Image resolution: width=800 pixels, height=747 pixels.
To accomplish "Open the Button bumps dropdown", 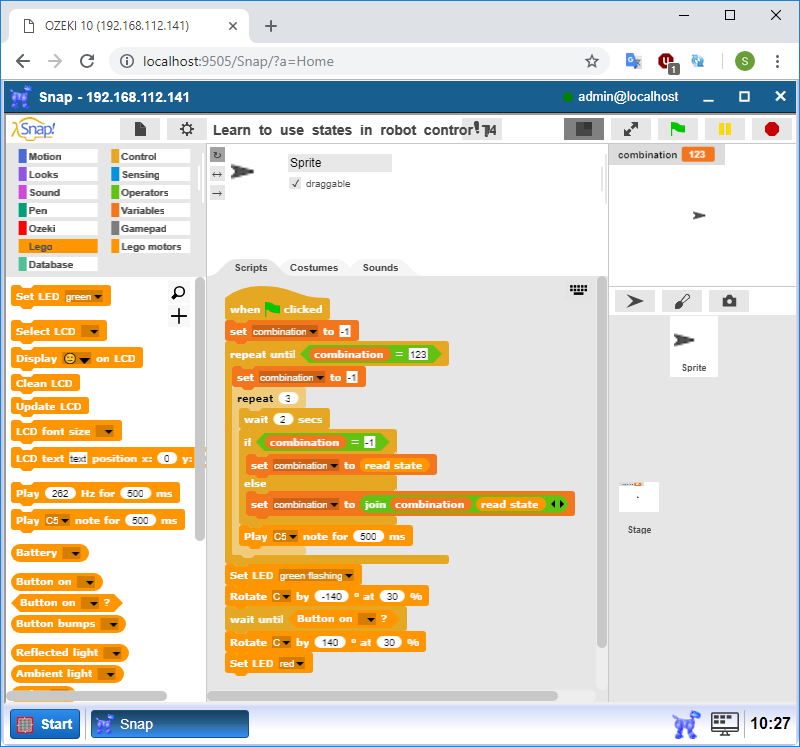I will pos(112,624).
